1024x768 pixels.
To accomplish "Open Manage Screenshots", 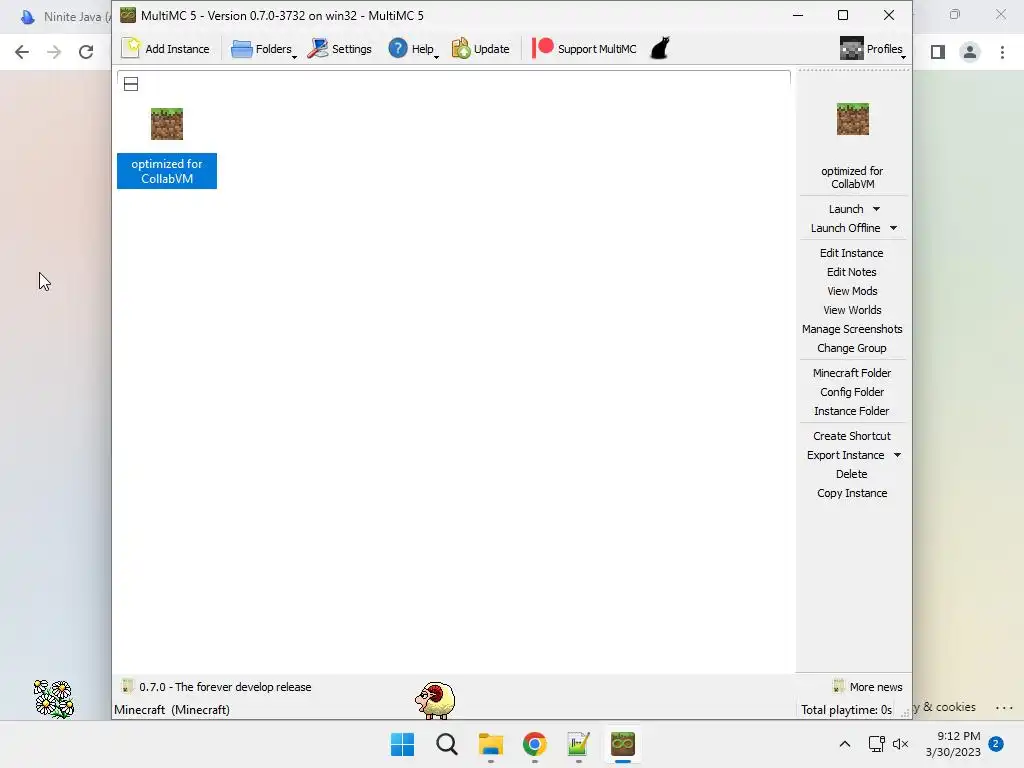I will [x=852, y=328].
